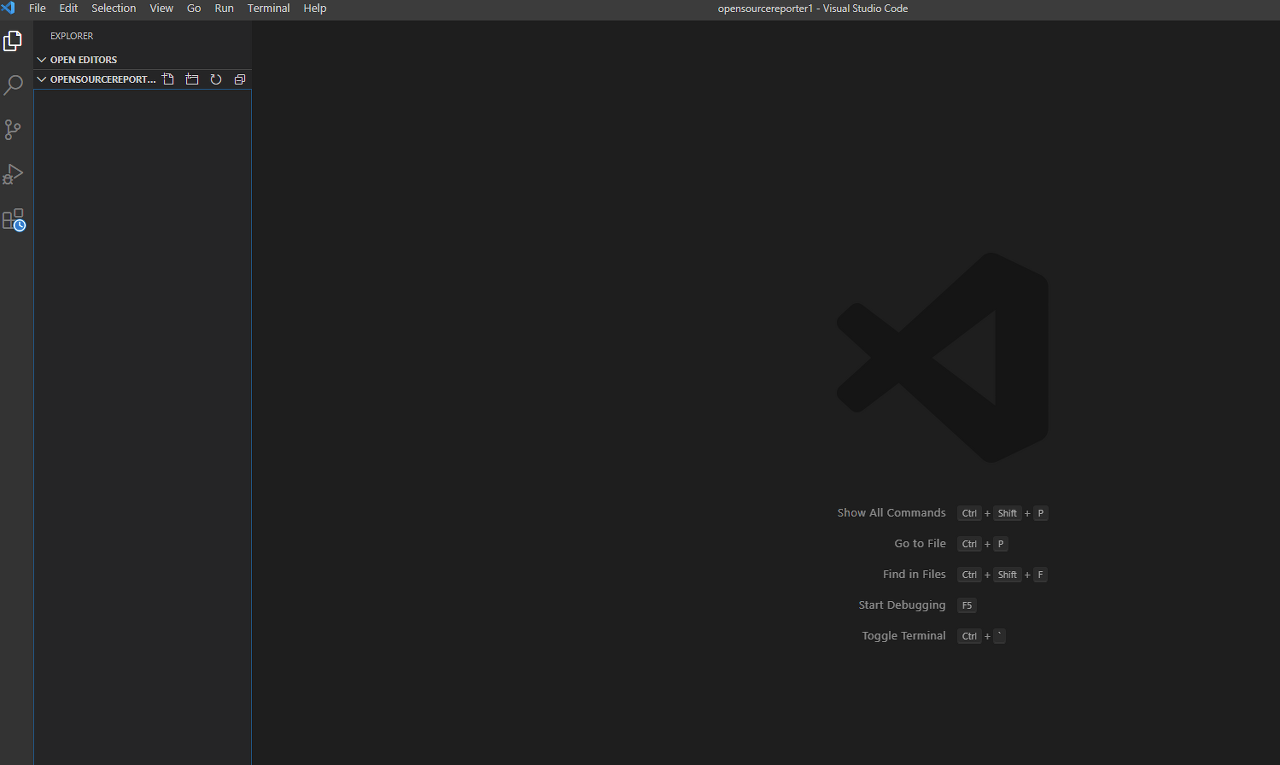1280x765 pixels.
Task: Click the VS Code logo in title bar
Action: [x=8, y=8]
